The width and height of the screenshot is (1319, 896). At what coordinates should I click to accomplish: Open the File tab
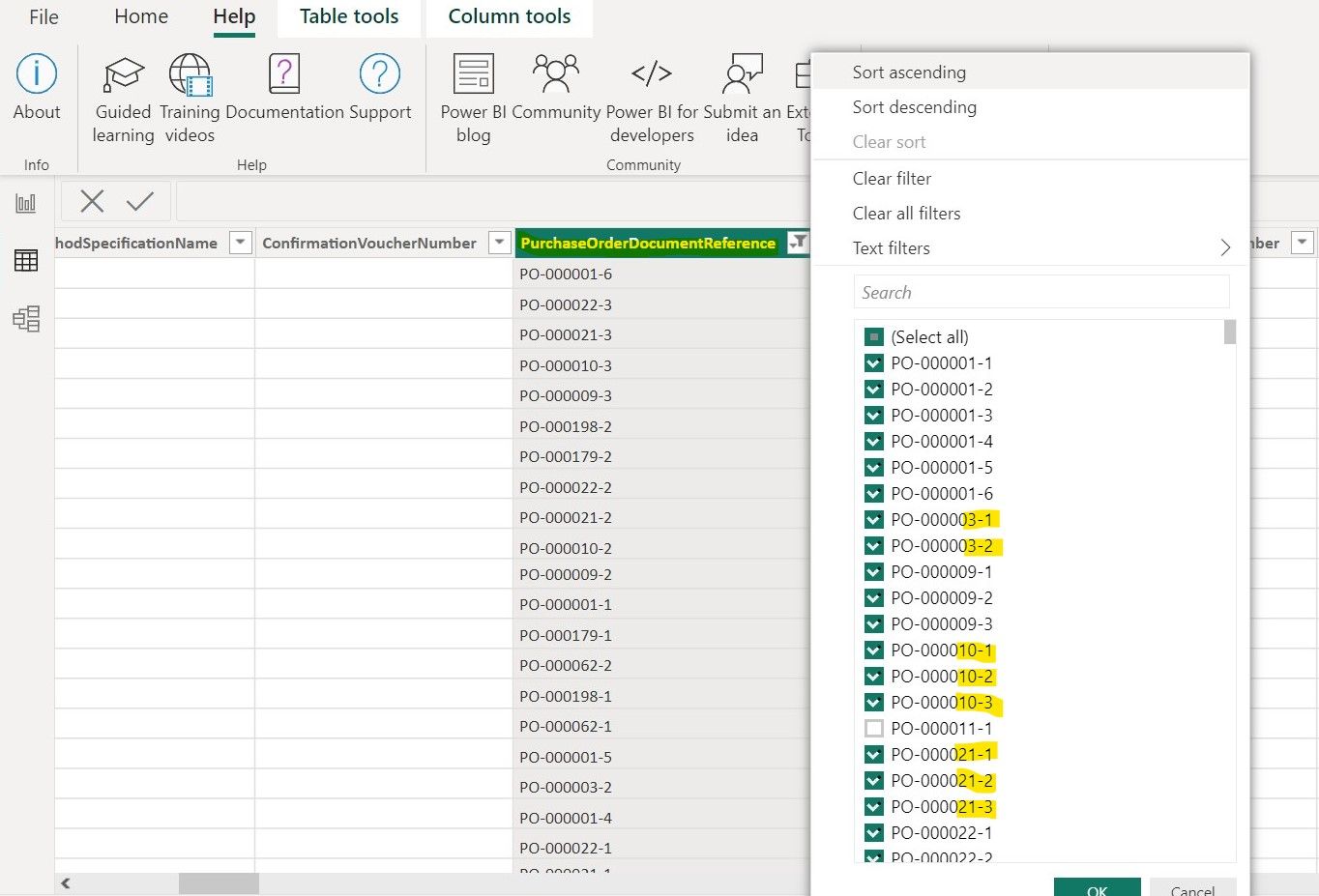pos(44,17)
